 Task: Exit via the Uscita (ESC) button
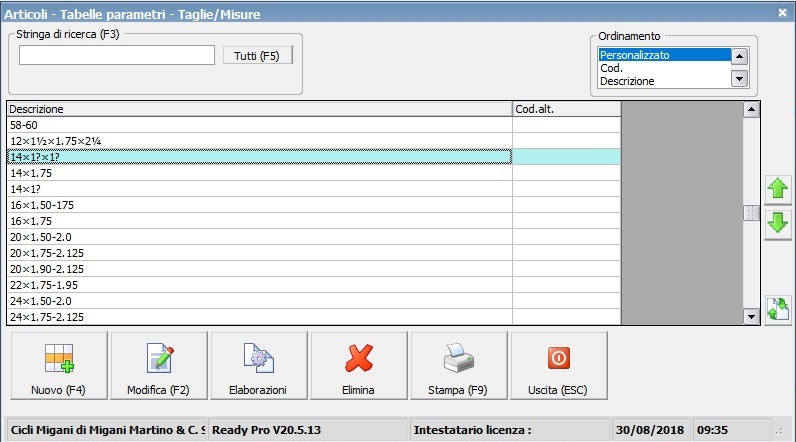click(558, 365)
